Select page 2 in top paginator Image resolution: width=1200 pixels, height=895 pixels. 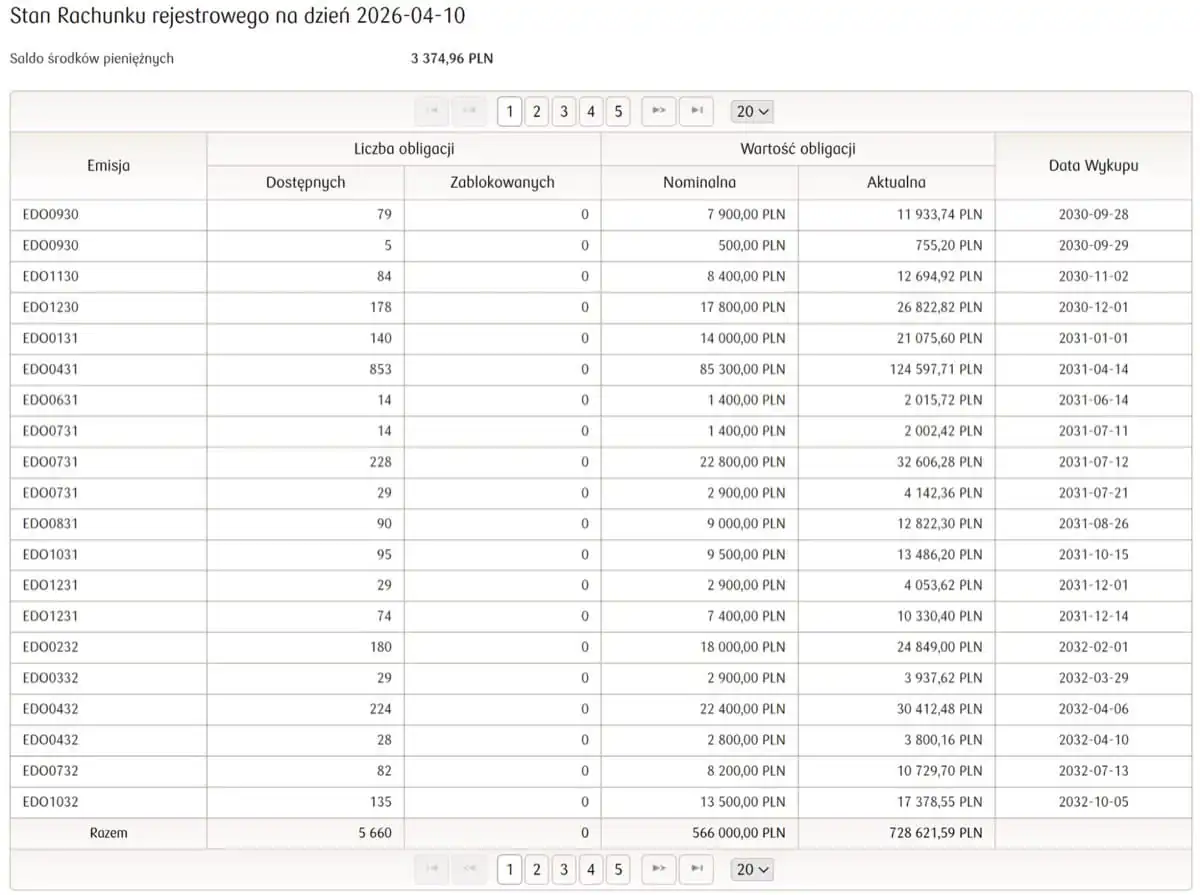537,111
